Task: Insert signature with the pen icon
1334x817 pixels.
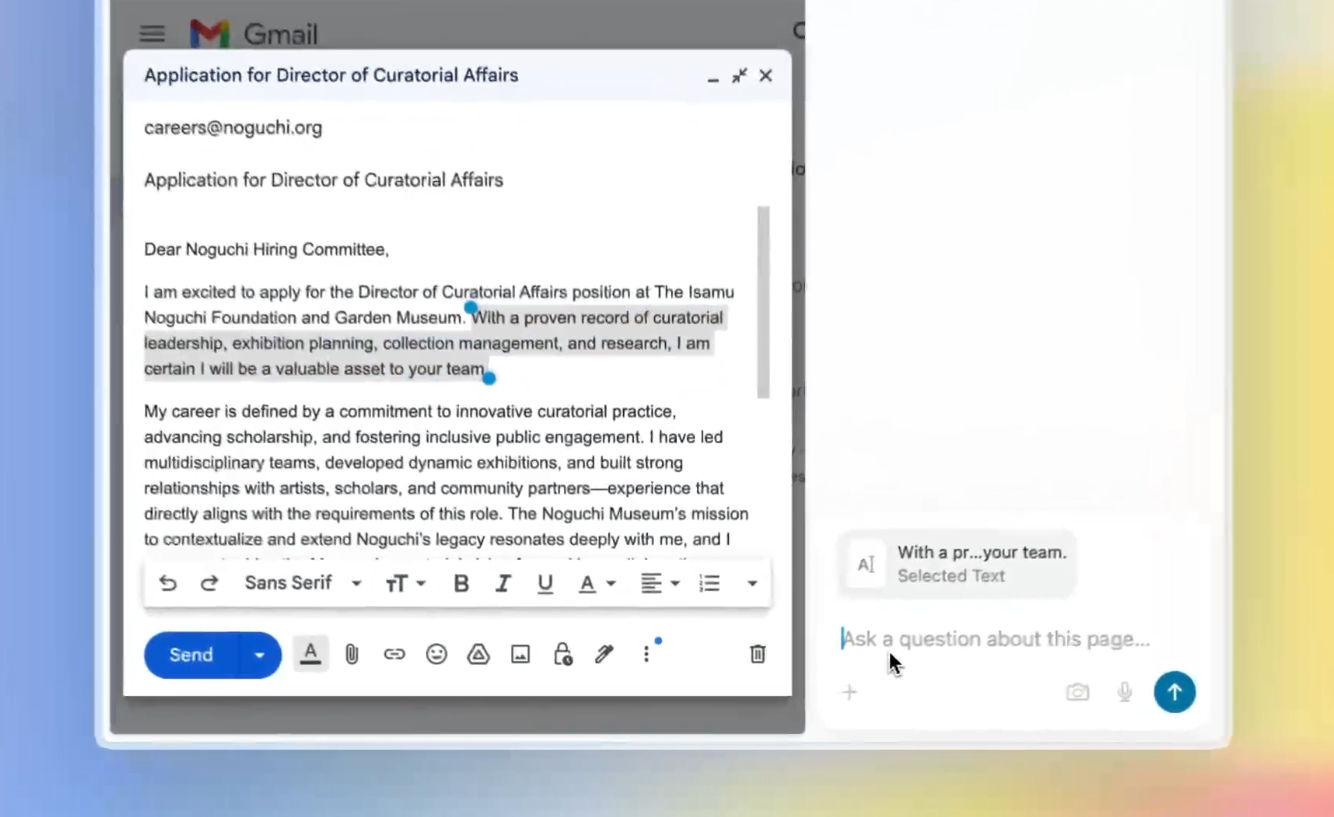Action: (604, 654)
